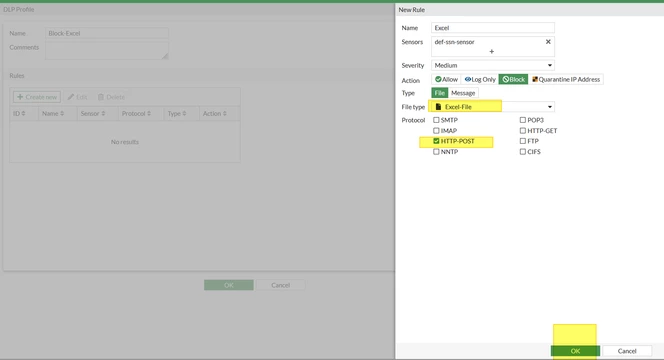Click OK in the DLP Profile dialog

[x=229, y=285]
